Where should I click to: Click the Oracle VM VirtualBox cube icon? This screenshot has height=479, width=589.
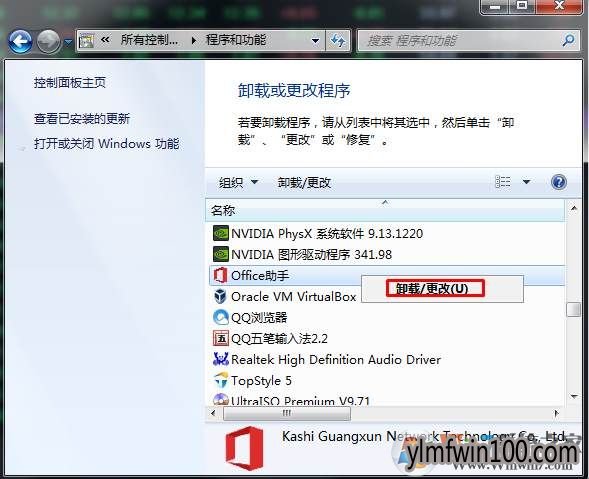pyautogui.click(x=220, y=296)
